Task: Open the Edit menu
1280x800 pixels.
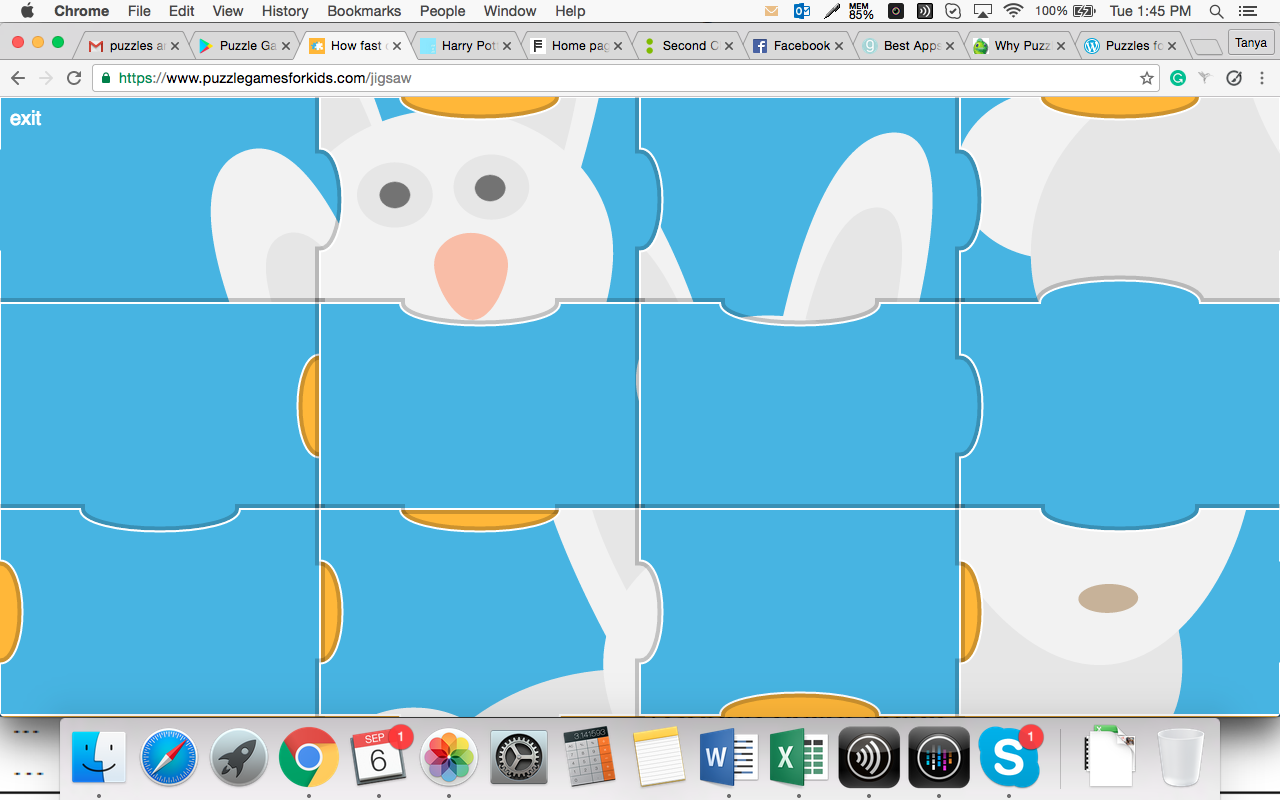Action: point(182,11)
